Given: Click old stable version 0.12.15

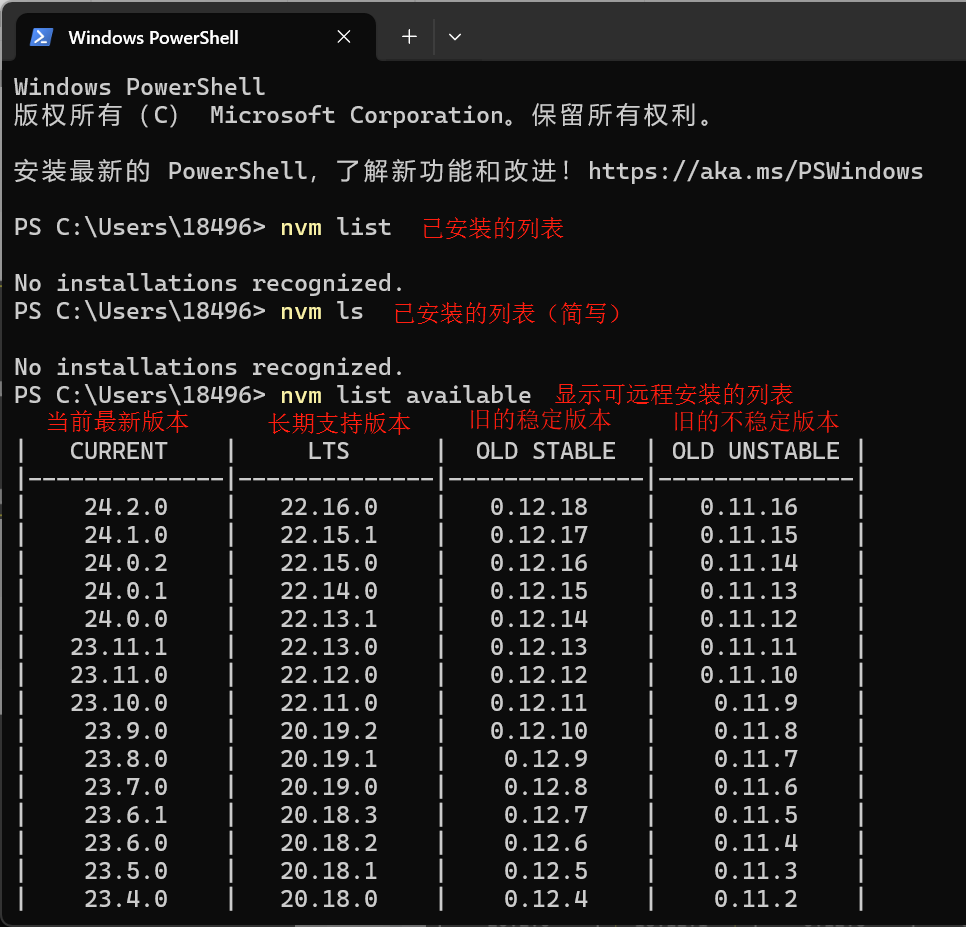Looking at the screenshot, I should coord(538,591).
